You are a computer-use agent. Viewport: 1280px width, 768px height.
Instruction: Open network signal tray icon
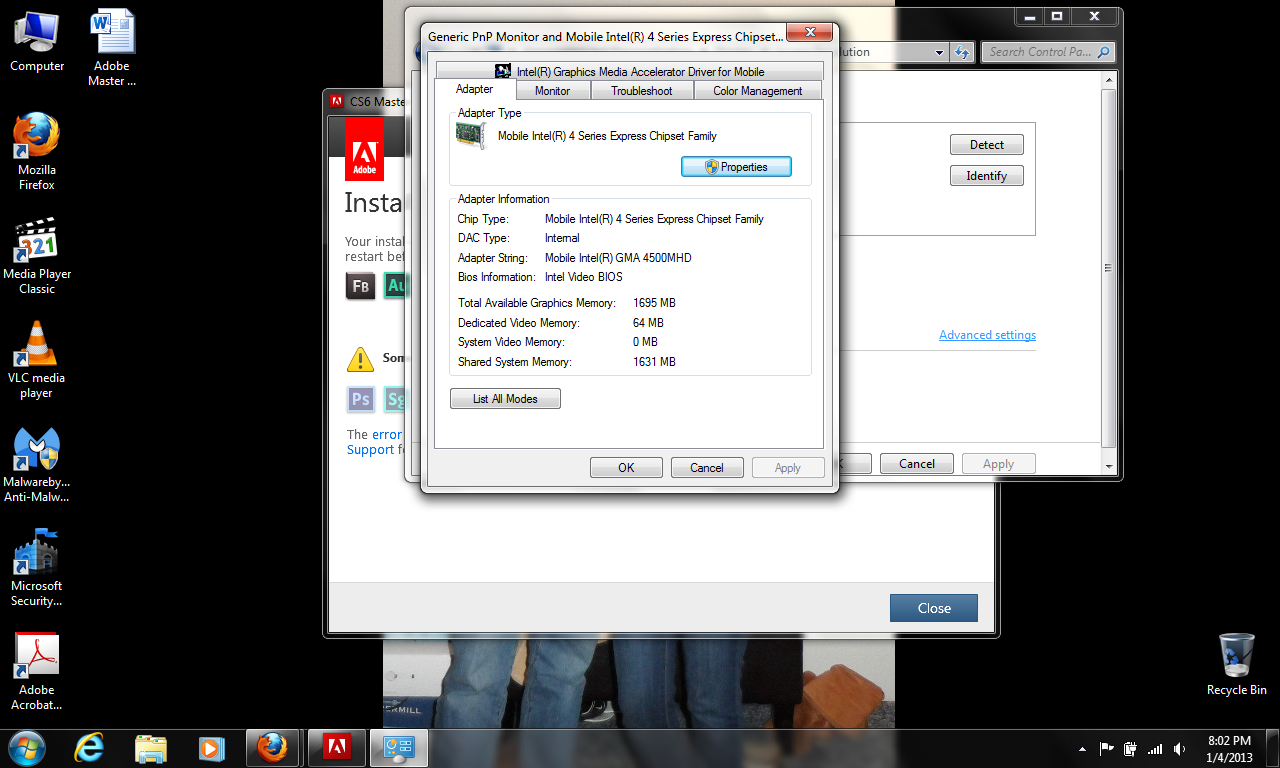1155,748
